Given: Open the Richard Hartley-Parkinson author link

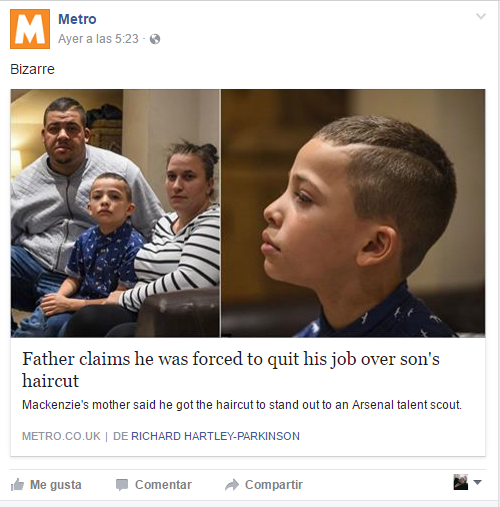Looking at the screenshot, I should pyautogui.click(x=215, y=436).
